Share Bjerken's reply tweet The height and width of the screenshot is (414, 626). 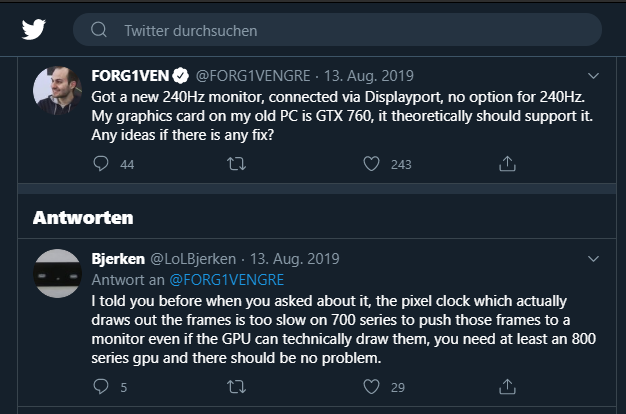pyautogui.click(x=507, y=386)
